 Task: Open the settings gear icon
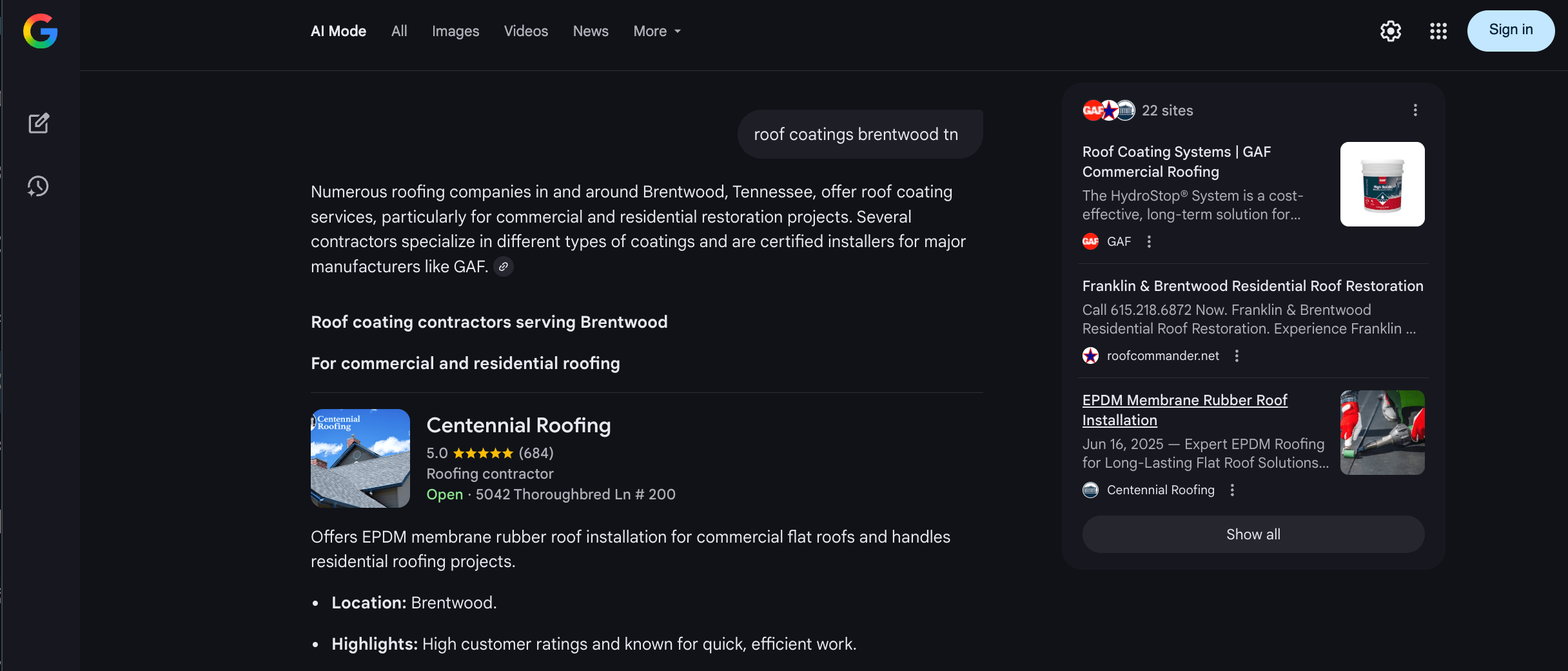pos(1391,31)
